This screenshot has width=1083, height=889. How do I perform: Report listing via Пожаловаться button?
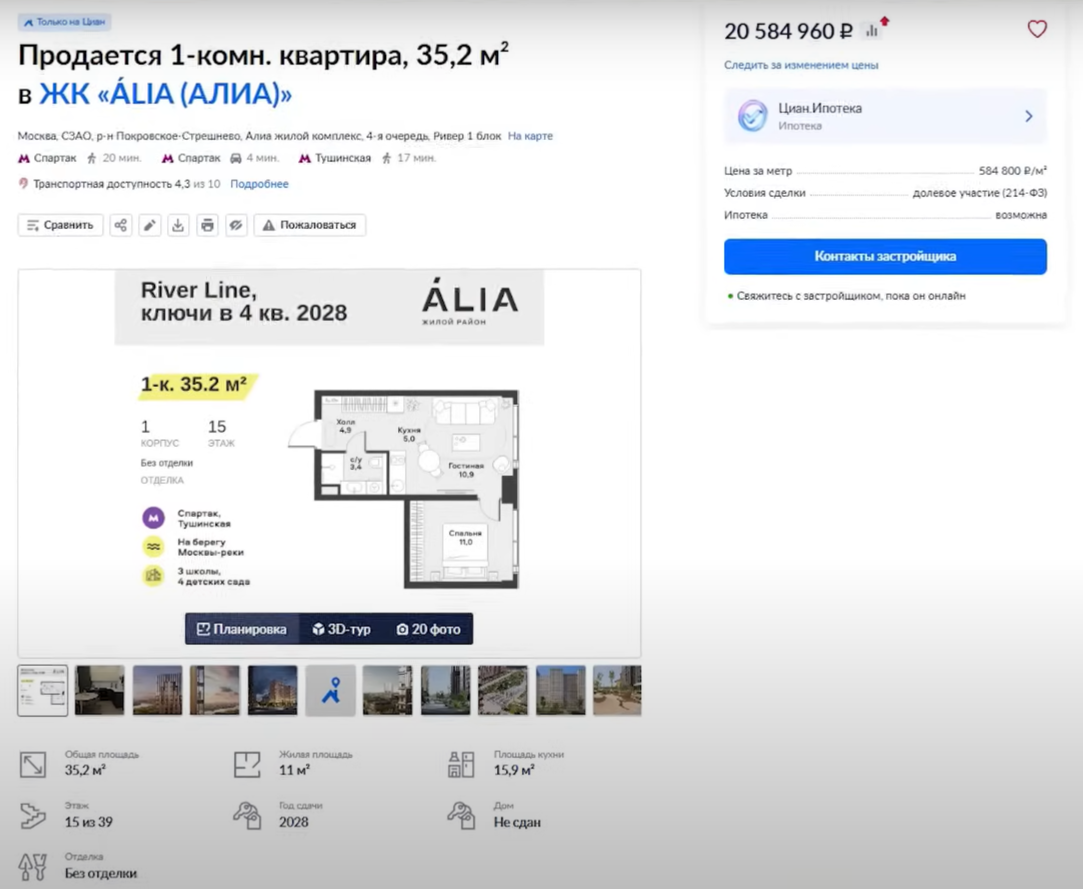point(309,225)
